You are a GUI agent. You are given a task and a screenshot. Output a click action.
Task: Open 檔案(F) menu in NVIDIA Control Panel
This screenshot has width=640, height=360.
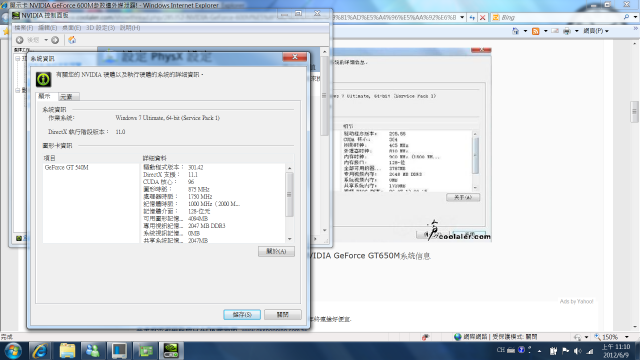(24, 28)
